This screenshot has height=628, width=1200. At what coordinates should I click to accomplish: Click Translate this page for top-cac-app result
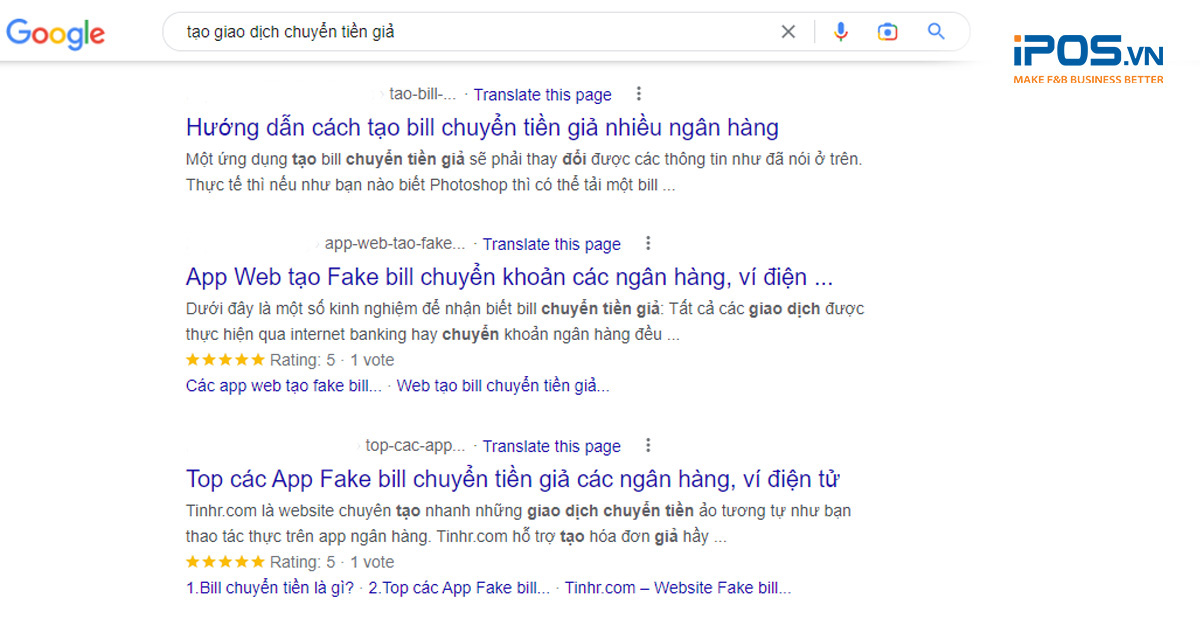551,447
